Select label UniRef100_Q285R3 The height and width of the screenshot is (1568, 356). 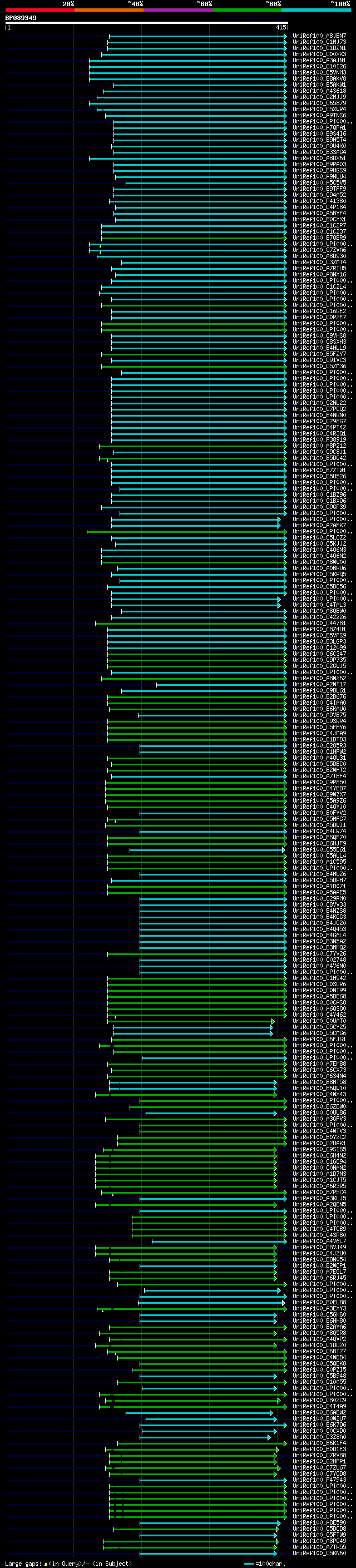coord(319,746)
